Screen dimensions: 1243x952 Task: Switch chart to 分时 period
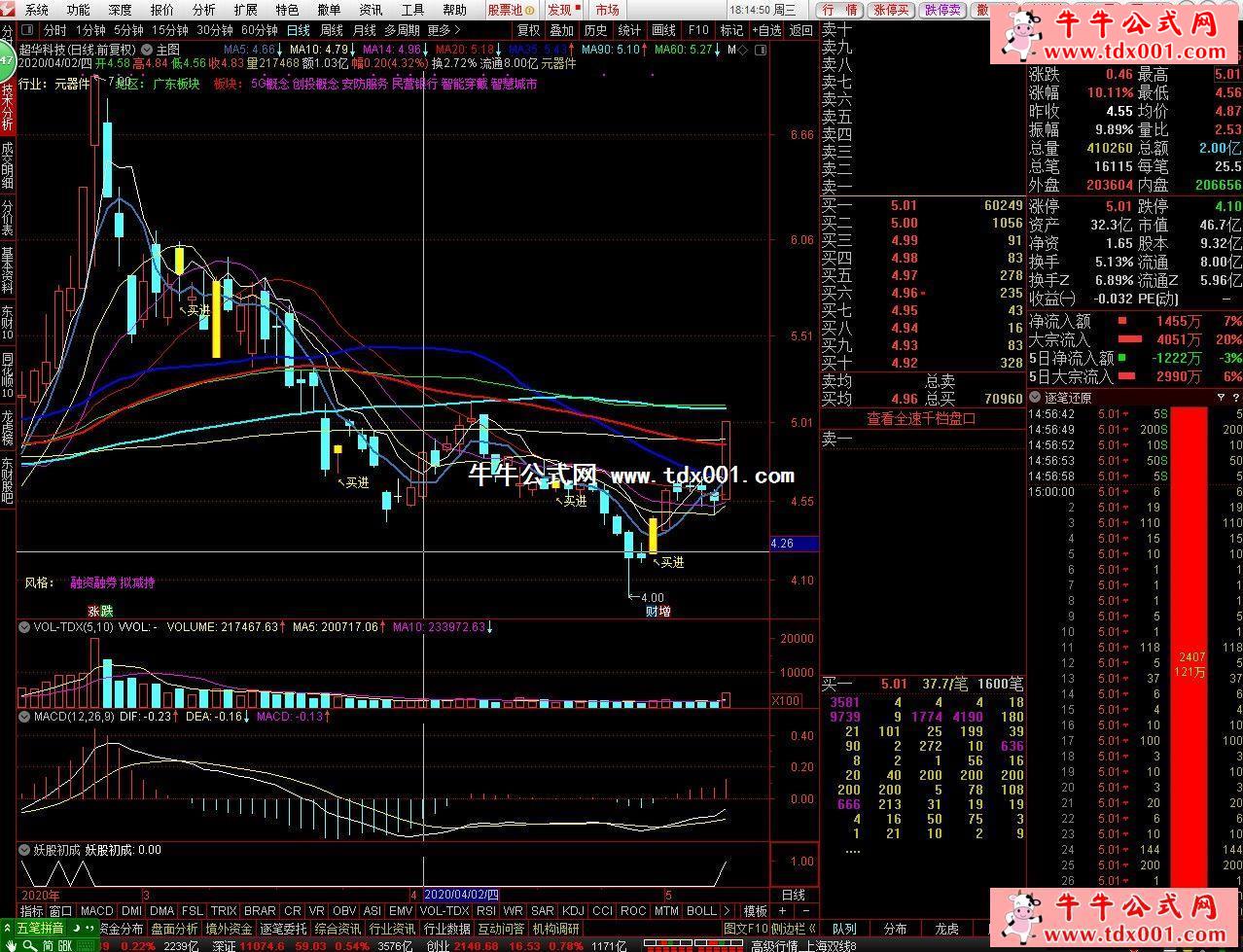coord(55,30)
